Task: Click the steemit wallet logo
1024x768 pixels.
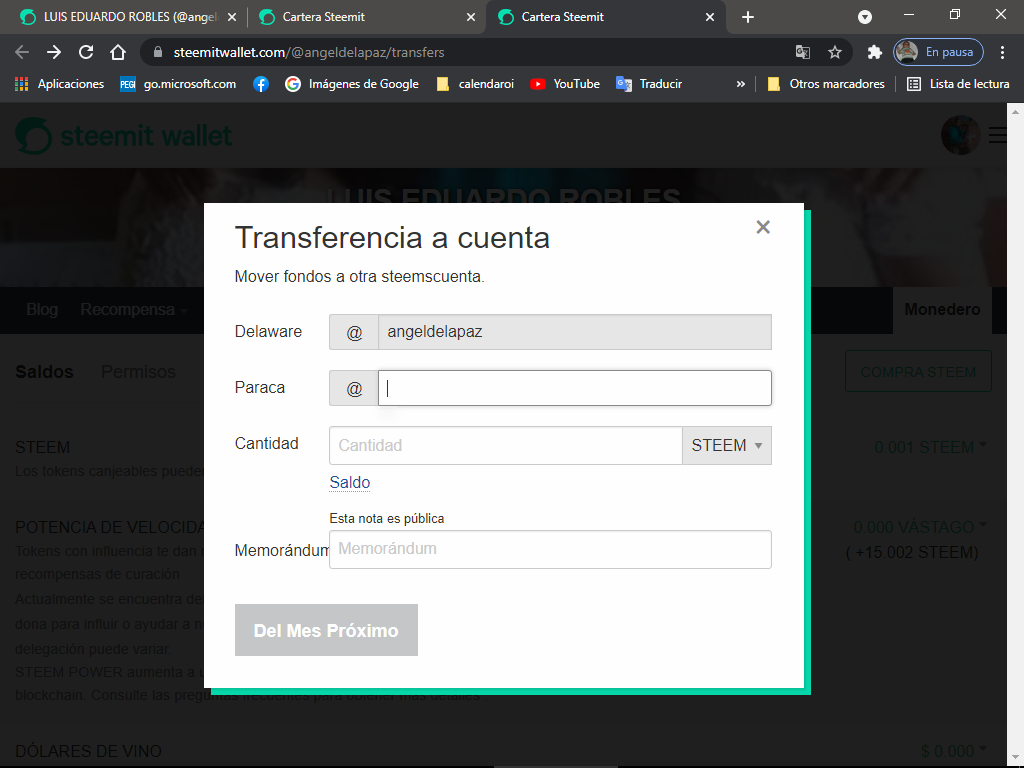Action: [124, 136]
